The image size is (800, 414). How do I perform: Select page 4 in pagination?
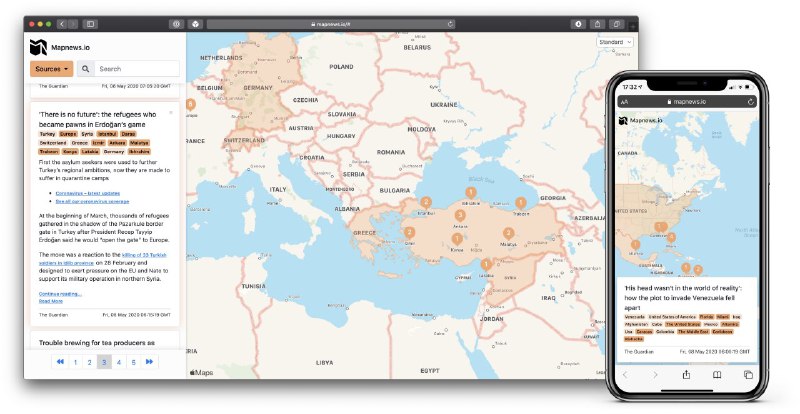[119, 362]
